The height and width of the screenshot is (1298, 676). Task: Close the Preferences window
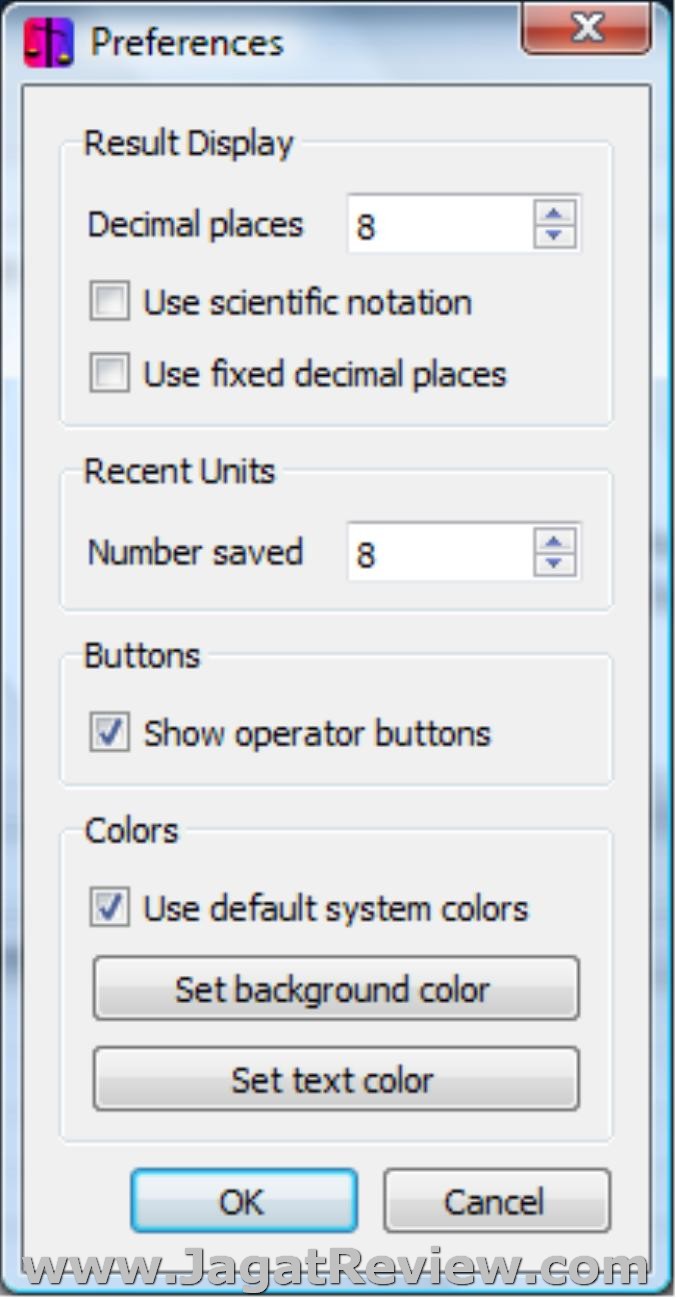(586, 28)
